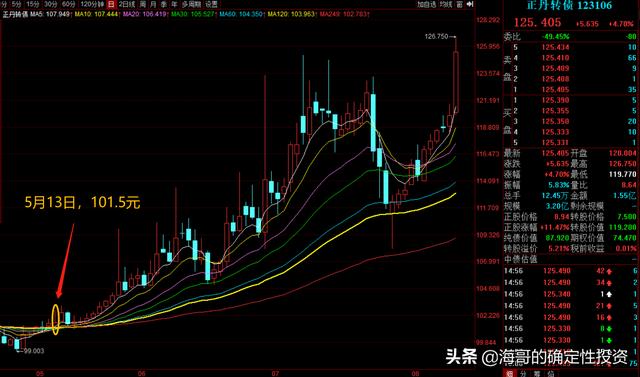
Task: Click 加自选 to add to watchlist
Action: tap(426, 4)
